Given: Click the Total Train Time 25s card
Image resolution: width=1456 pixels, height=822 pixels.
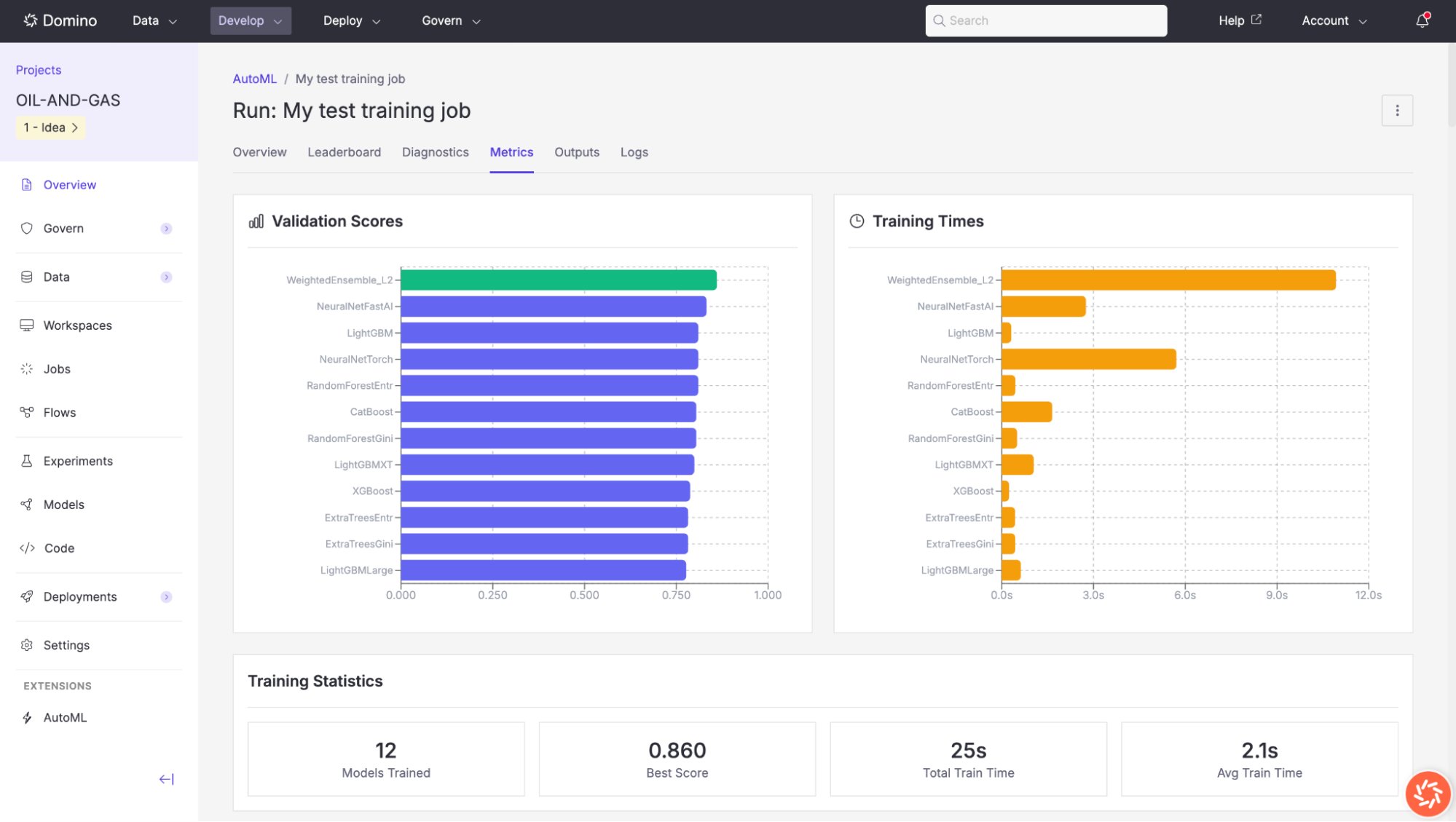Looking at the screenshot, I should click(968, 759).
